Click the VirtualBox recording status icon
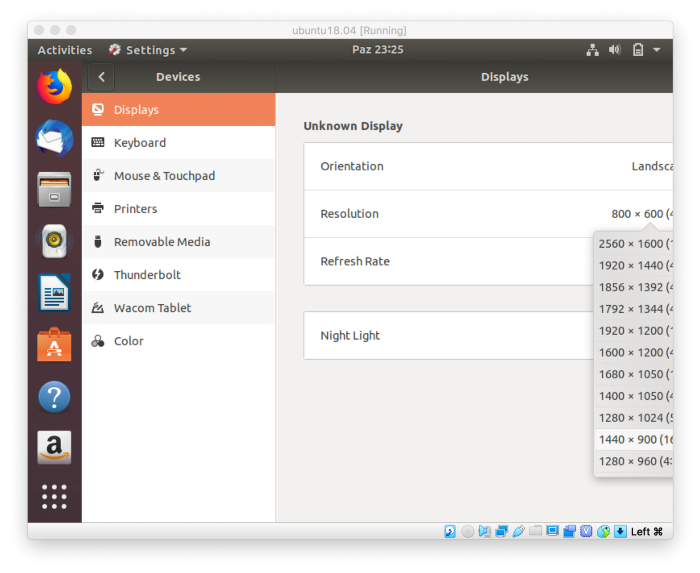The image size is (700, 573). click(x=569, y=531)
